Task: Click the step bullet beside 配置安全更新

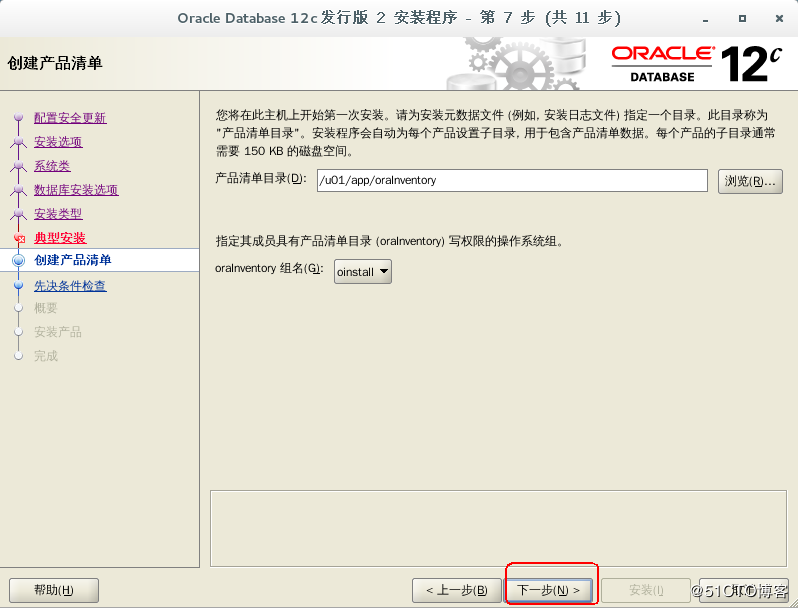Action: 19,118
